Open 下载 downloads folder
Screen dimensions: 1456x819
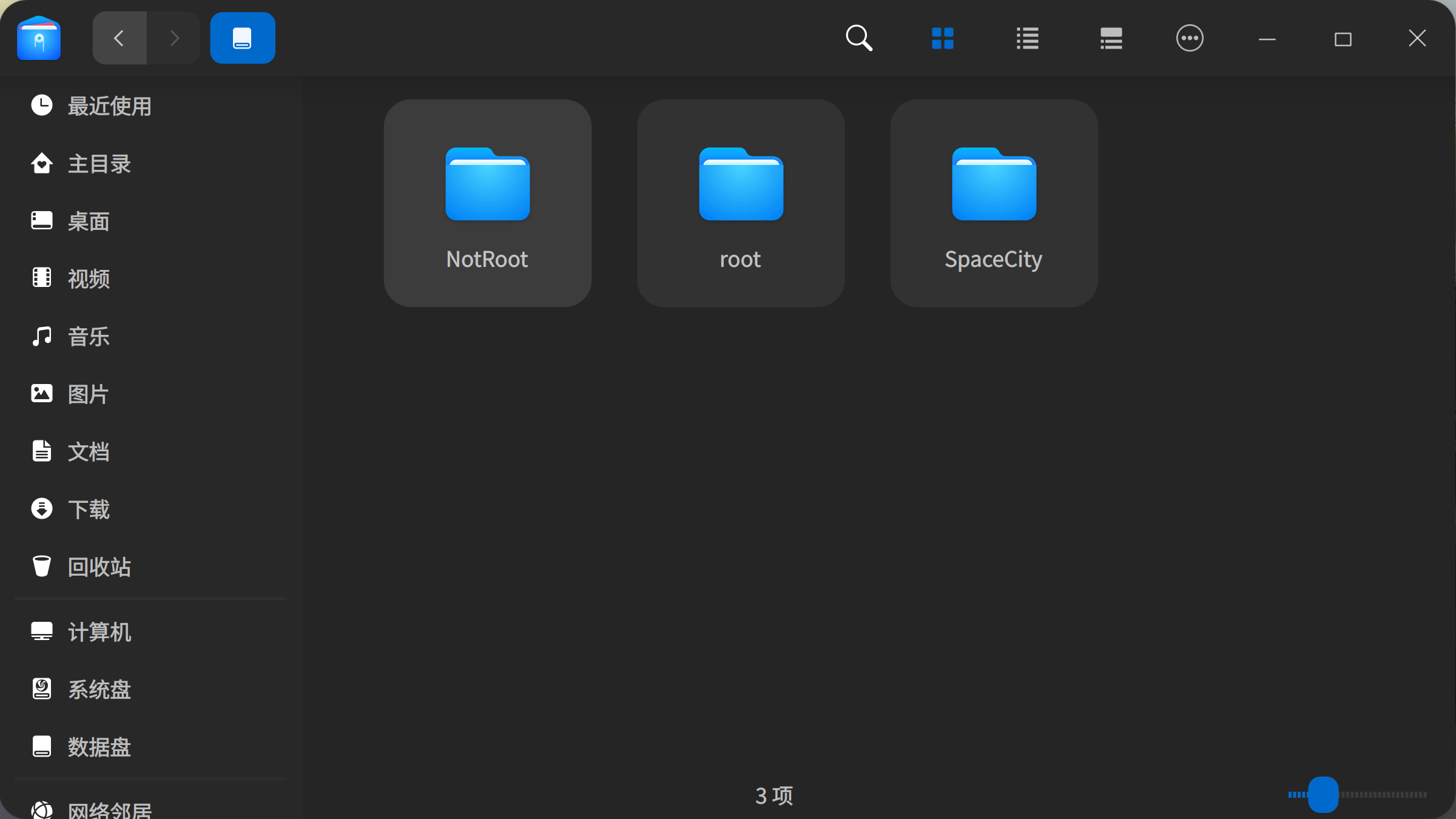[x=150, y=510]
